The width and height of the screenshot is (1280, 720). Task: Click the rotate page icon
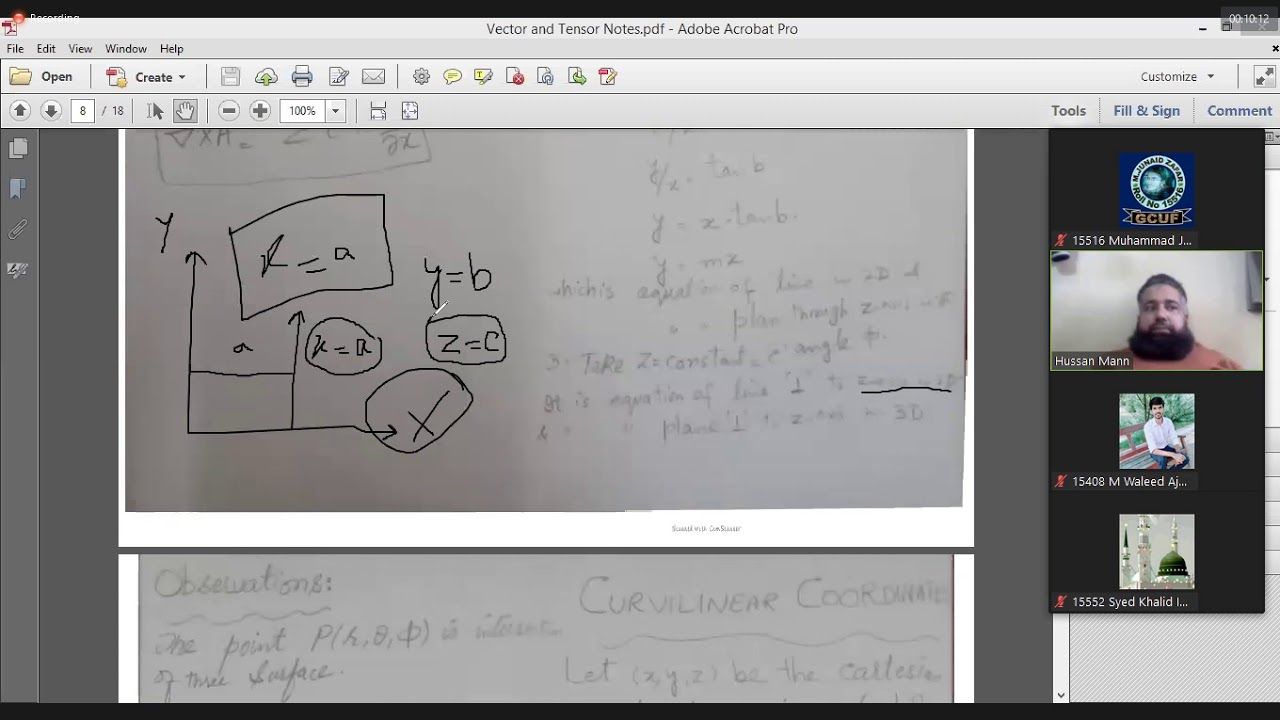(x=545, y=77)
